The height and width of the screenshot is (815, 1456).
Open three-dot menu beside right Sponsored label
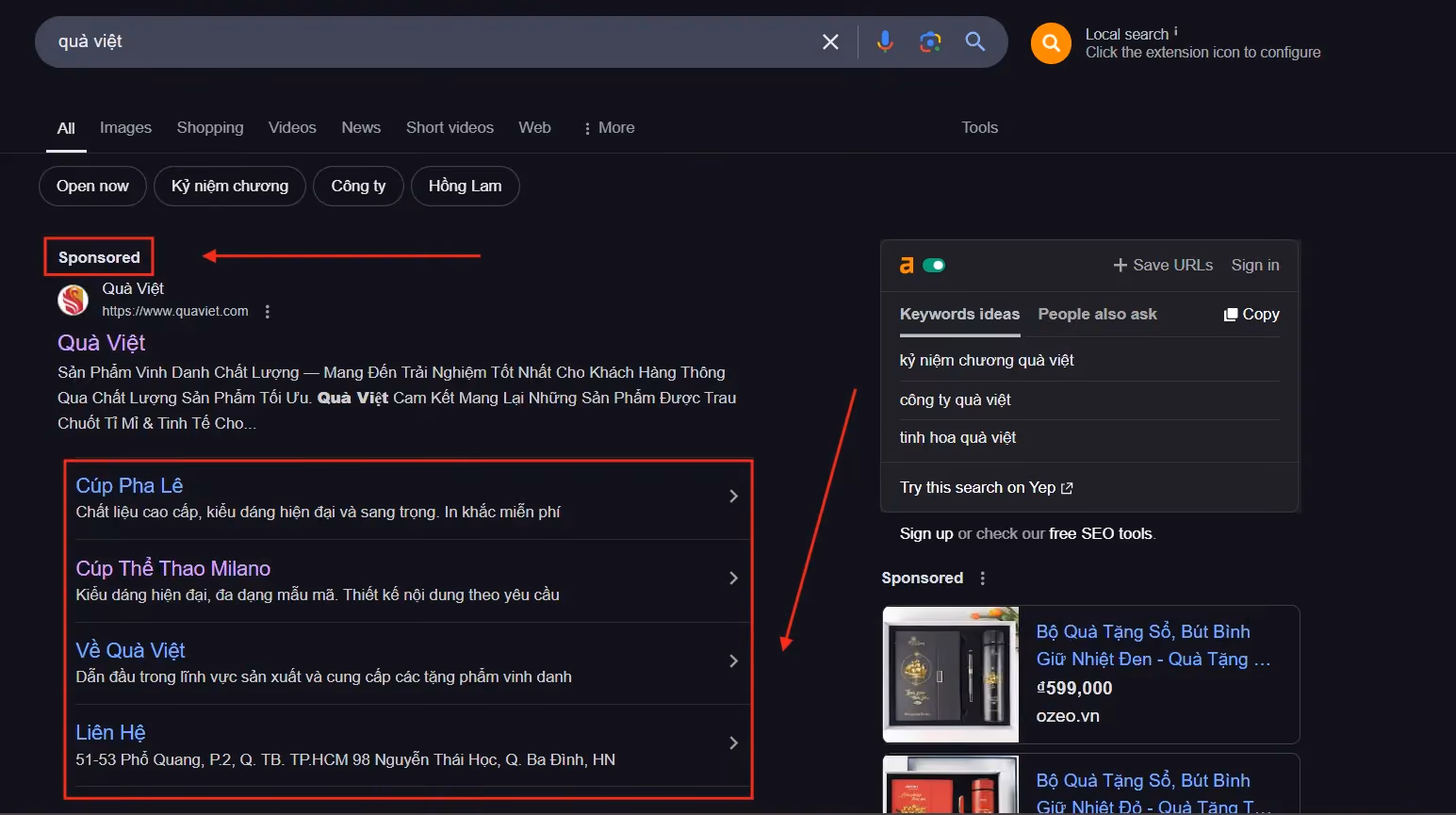[x=983, y=579]
